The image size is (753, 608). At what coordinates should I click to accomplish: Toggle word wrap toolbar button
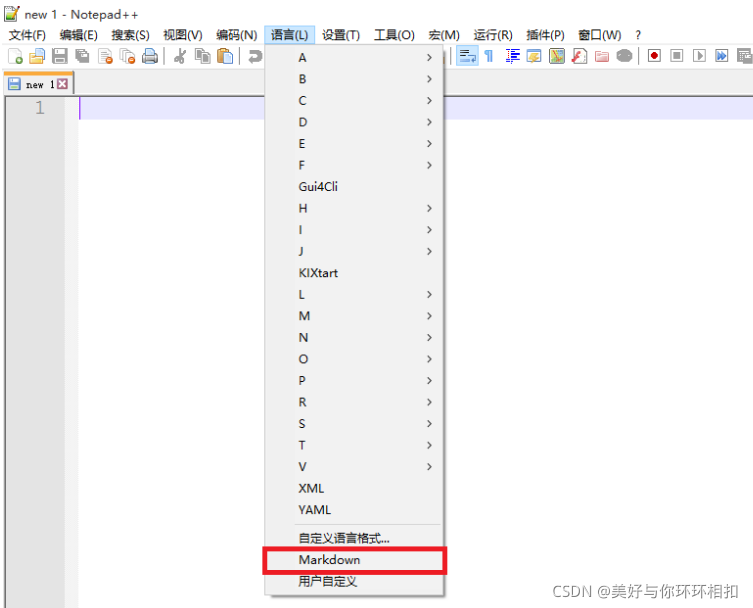tap(467, 56)
